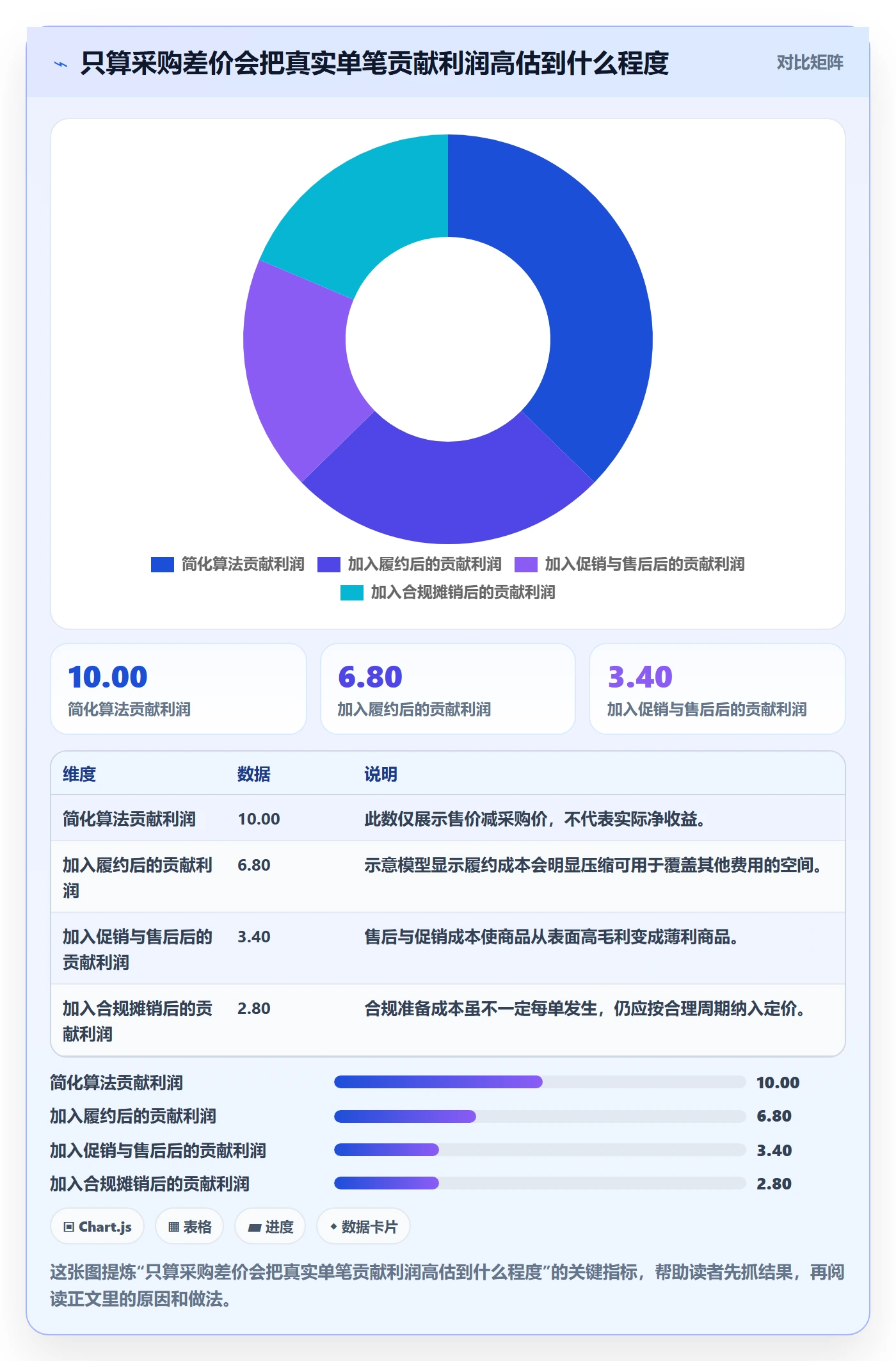896x1361 pixels.
Task: Click description 售后与促销成本使商品
Action: (x=552, y=937)
